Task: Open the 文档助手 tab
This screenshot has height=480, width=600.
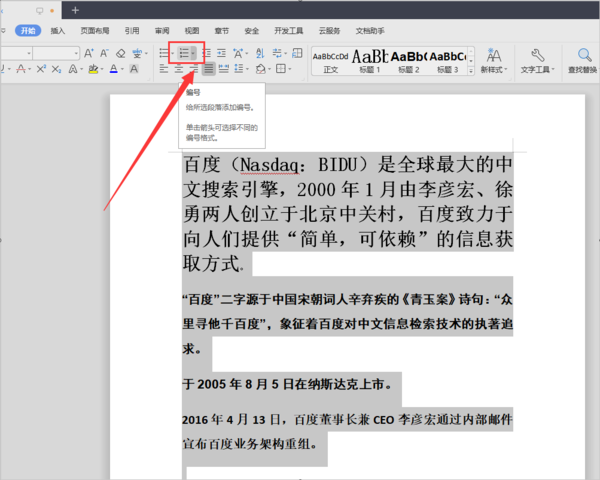Action: 370,31
